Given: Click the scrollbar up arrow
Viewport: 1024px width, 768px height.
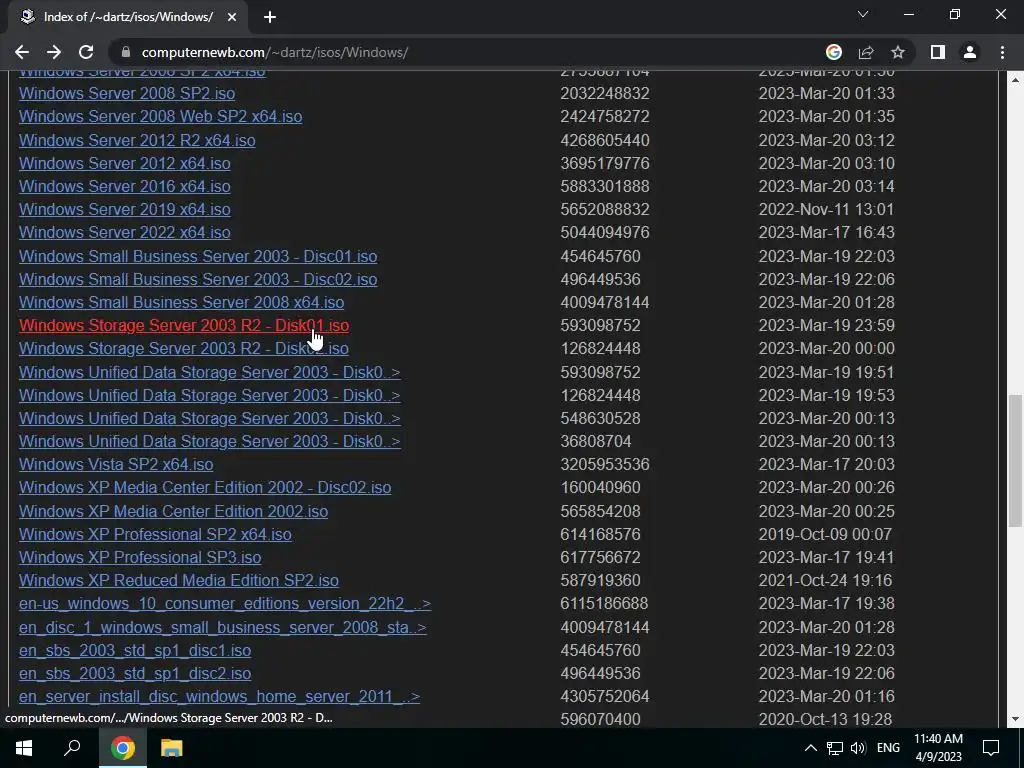Looking at the screenshot, I should click(x=1015, y=80).
